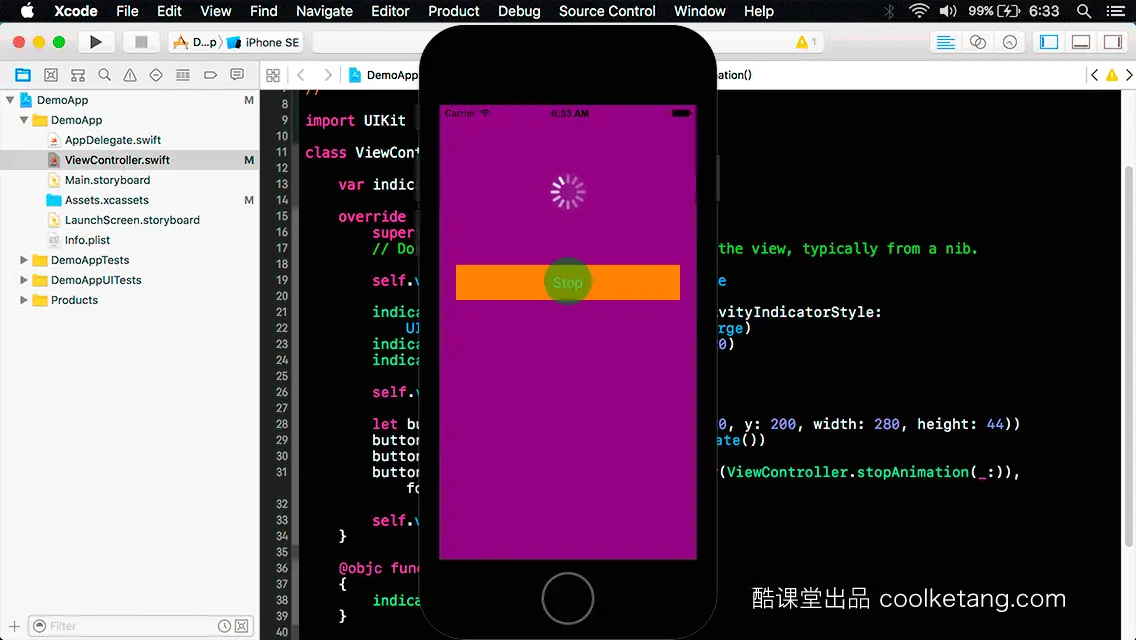The height and width of the screenshot is (640, 1136).
Task: Go back in editor history
Action: [301, 75]
